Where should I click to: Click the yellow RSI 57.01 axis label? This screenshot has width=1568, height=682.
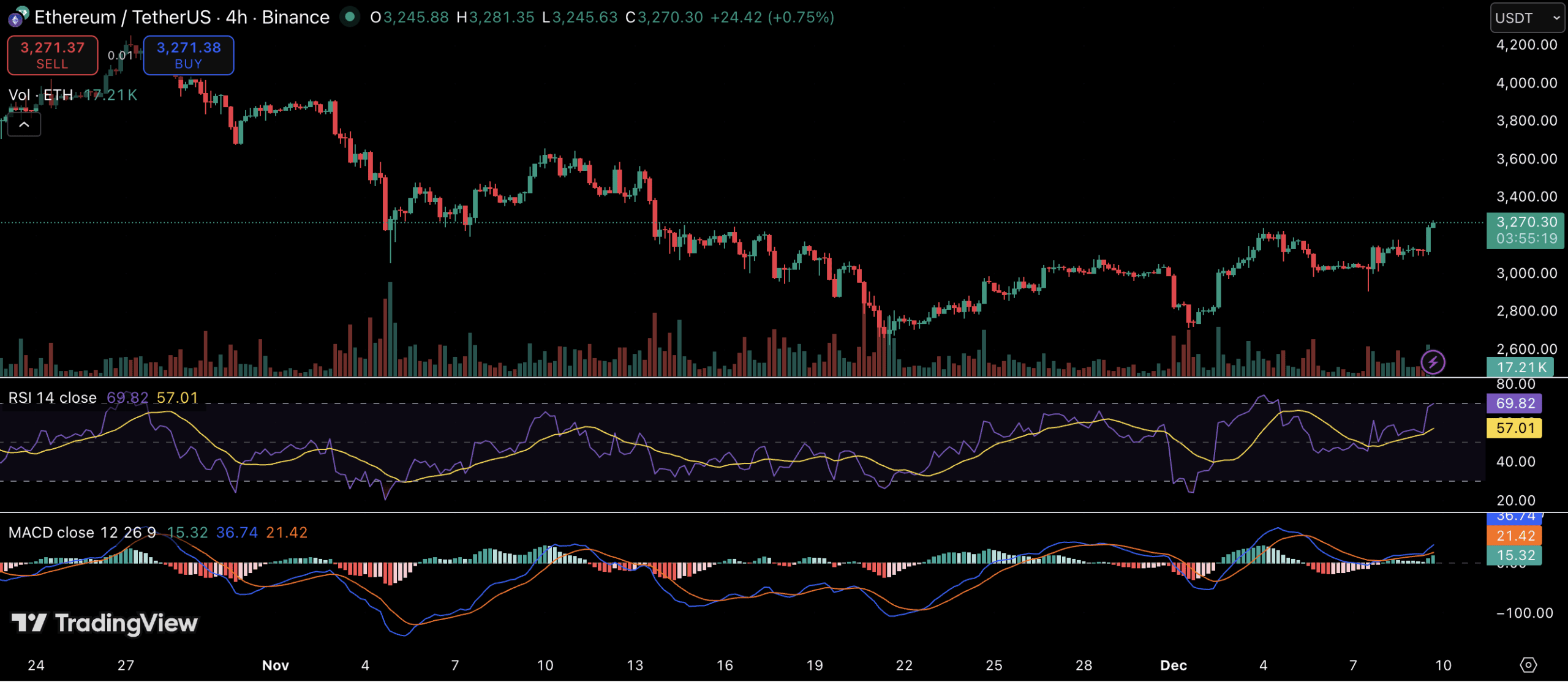[x=1514, y=428]
